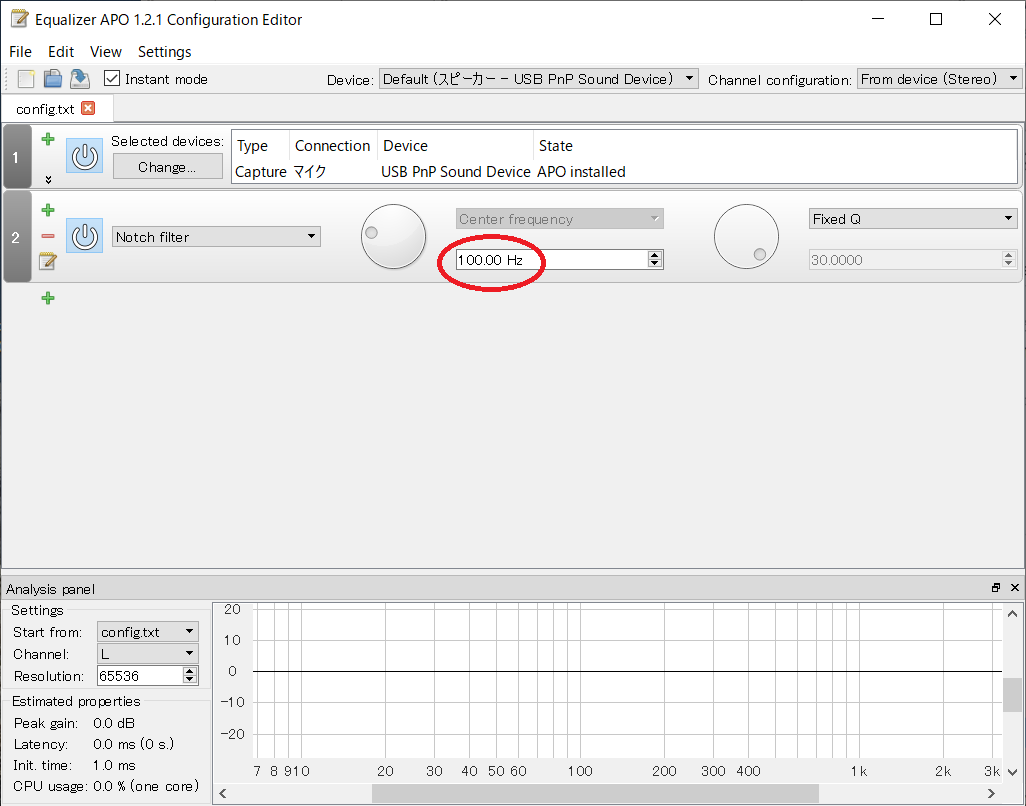Remove notch filter with red minus icon
1026x806 pixels.
point(48,236)
